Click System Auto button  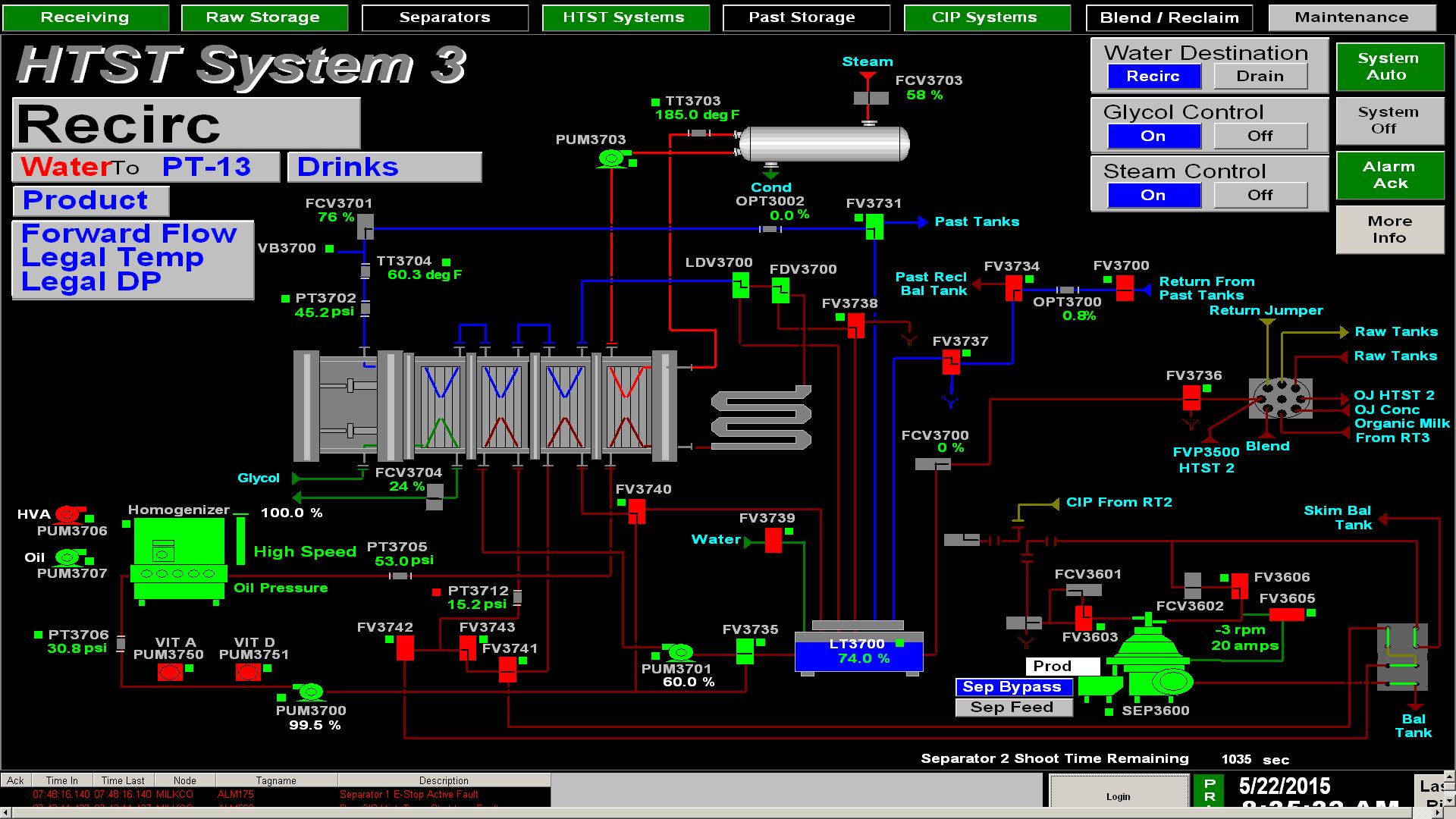tap(1389, 67)
